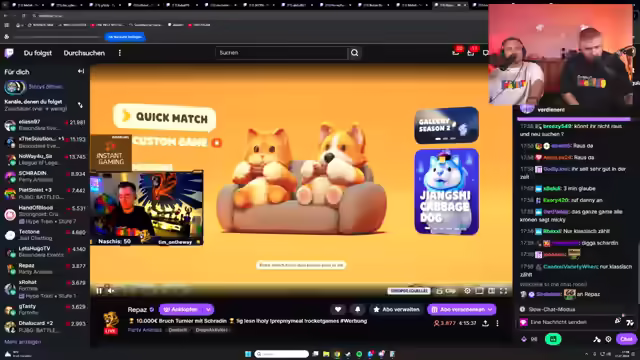The image size is (640, 360).
Task: Click in the Suchen search field
Action: pos(282,53)
